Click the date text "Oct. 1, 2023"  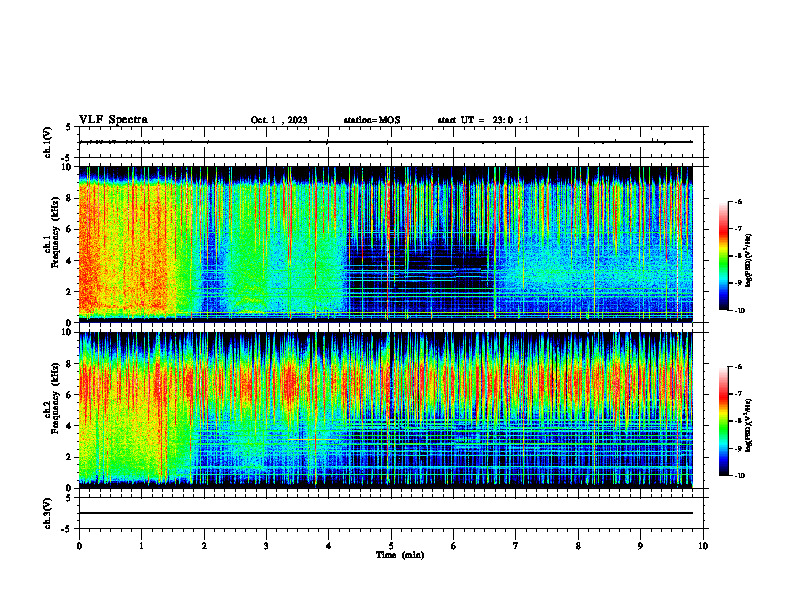click(279, 120)
